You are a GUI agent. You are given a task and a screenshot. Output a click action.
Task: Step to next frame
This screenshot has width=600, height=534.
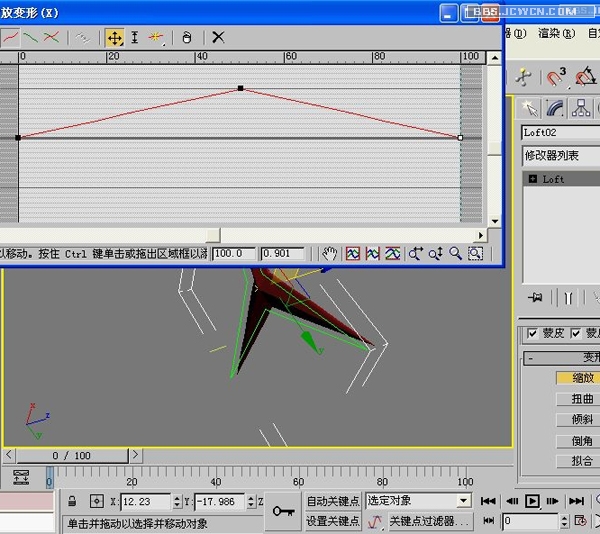[553, 501]
